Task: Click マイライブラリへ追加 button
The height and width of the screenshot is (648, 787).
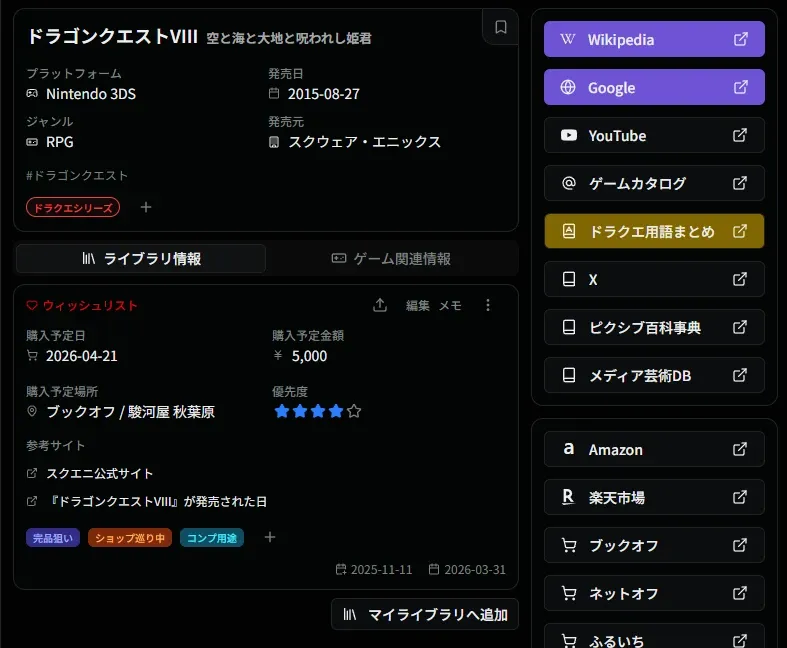Action: (x=425, y=614)
